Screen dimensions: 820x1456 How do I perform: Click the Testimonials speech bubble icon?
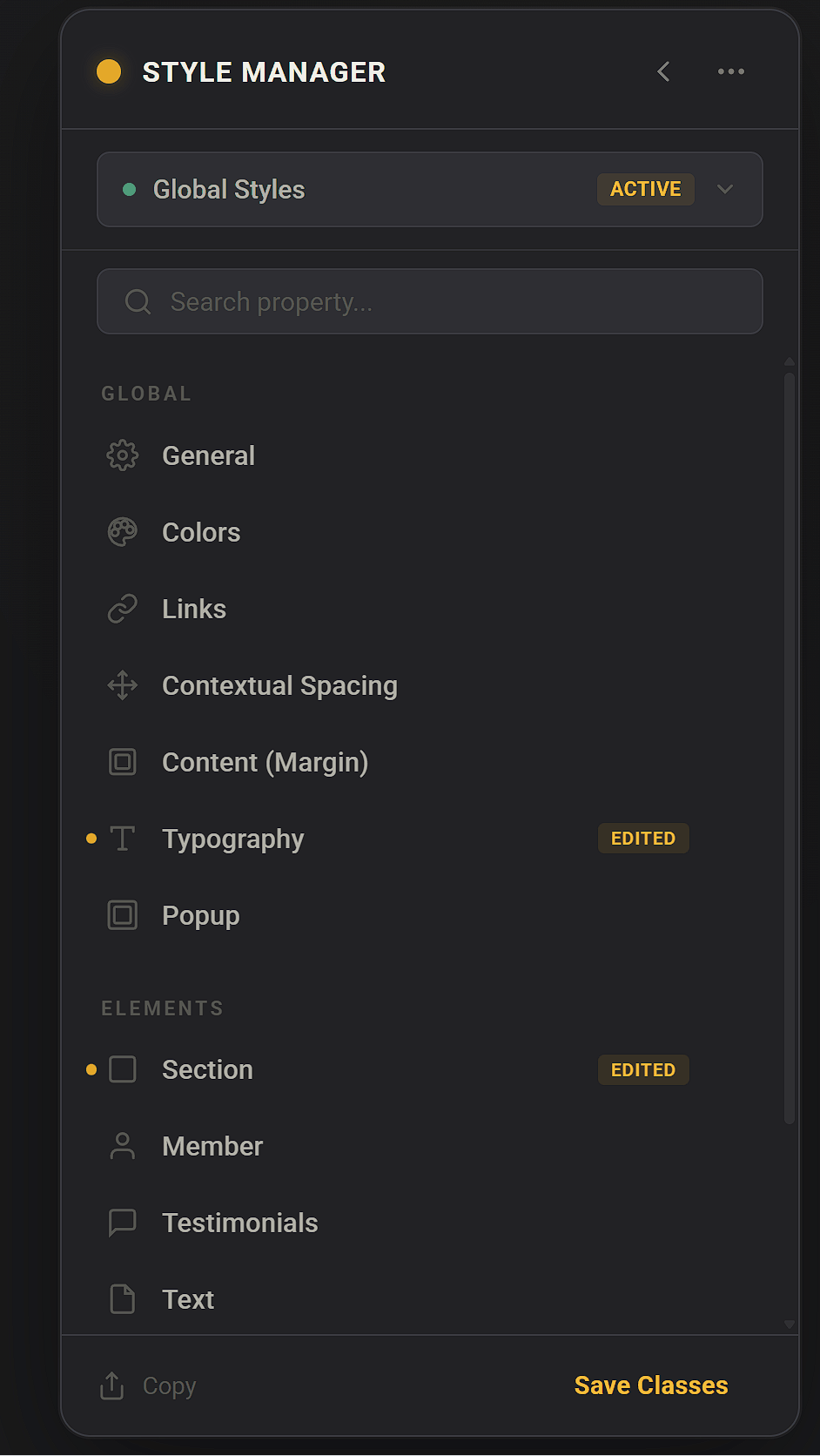[123, 1223]
